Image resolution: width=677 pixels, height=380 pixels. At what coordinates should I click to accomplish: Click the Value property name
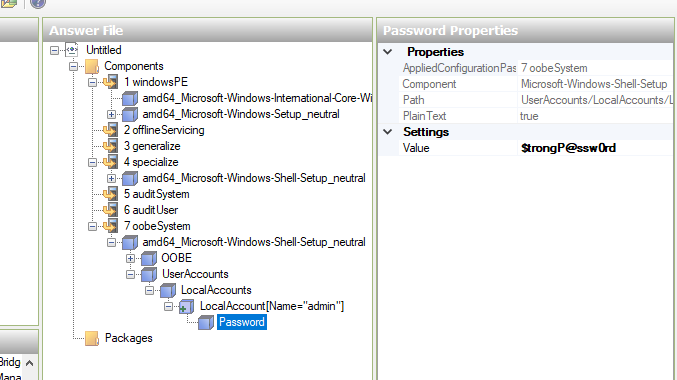click(x=416, y=148)
